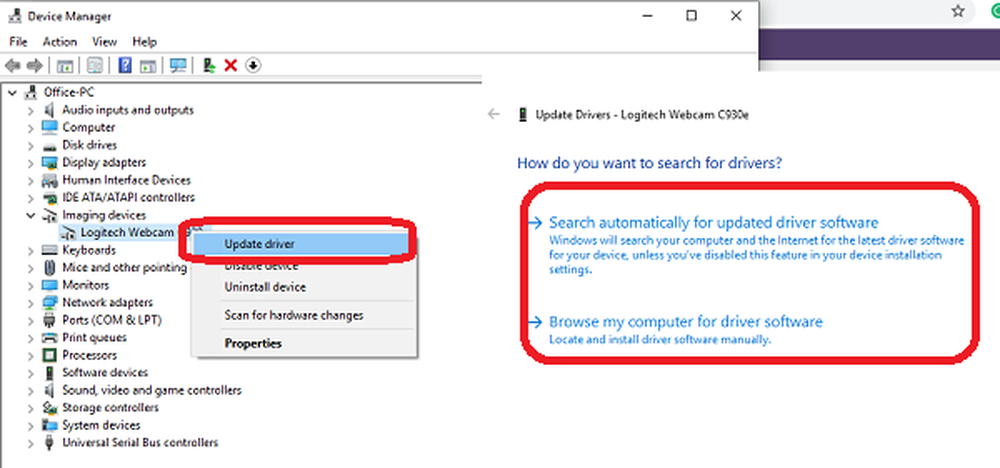This screenshot has height=468, width=1000.
Task: Expand the Display adapters node
Action: tap(31, 163)
